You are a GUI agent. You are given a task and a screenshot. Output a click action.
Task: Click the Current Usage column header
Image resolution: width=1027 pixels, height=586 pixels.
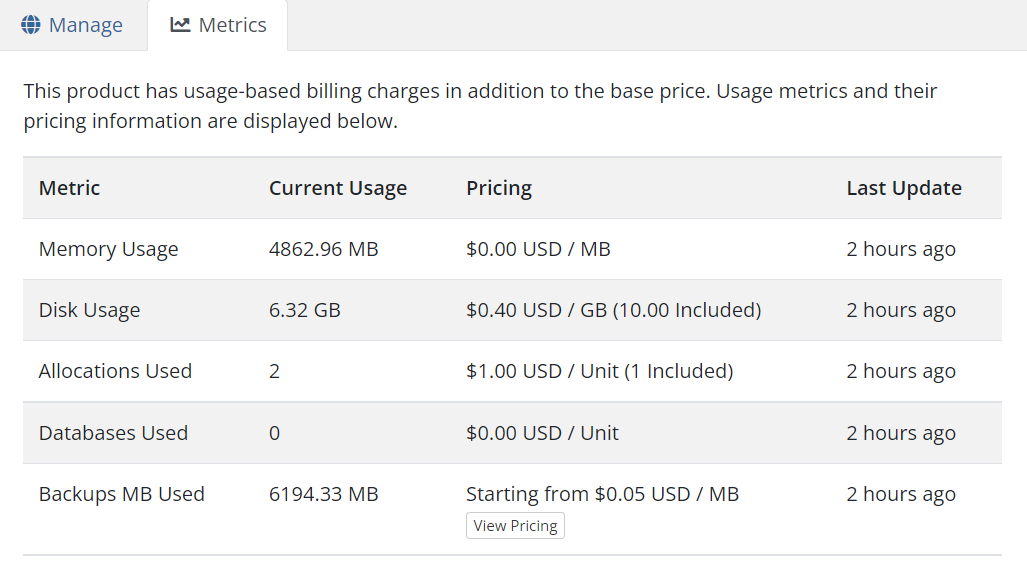[338, 188]
